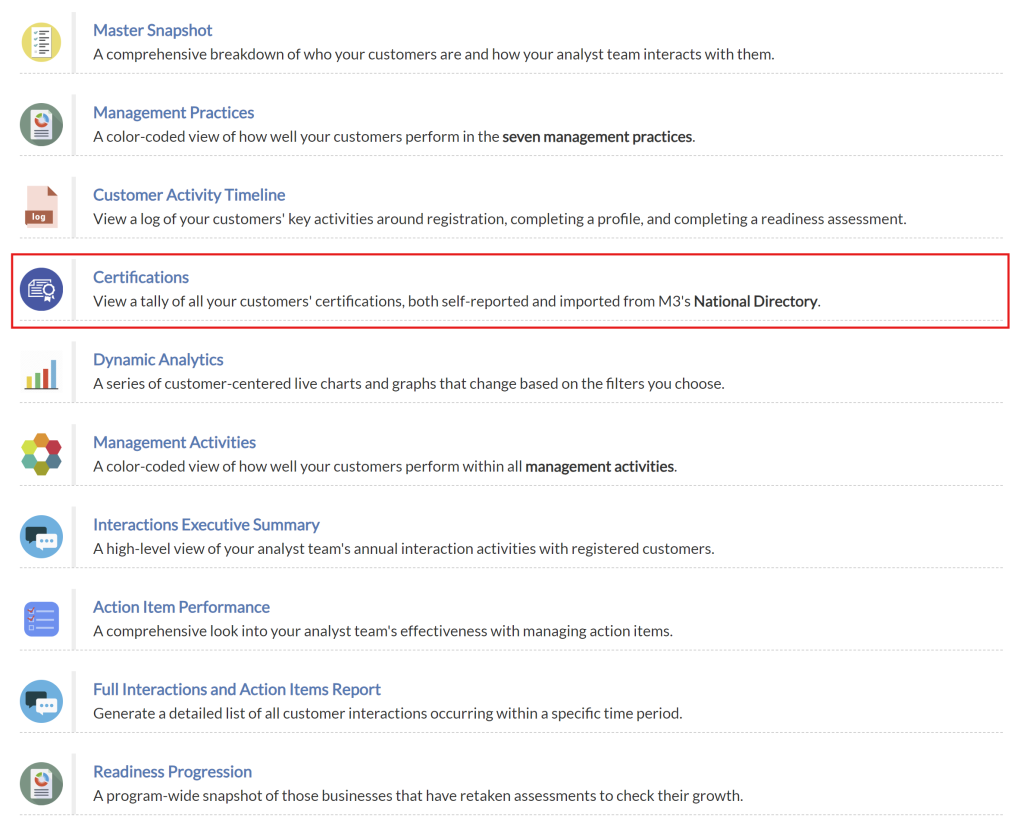Open the Readiness Progression report link

coord(172,772)
